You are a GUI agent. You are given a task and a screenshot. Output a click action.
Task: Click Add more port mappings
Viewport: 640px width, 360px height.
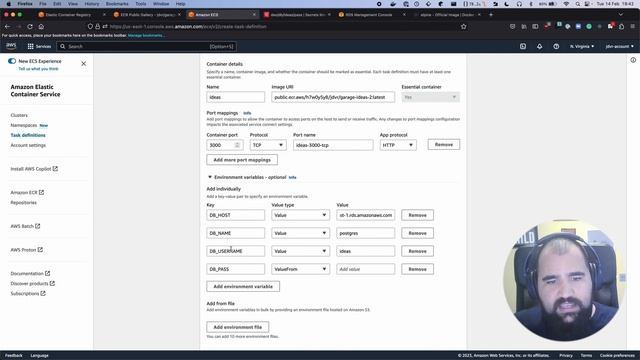coord(242,160)
